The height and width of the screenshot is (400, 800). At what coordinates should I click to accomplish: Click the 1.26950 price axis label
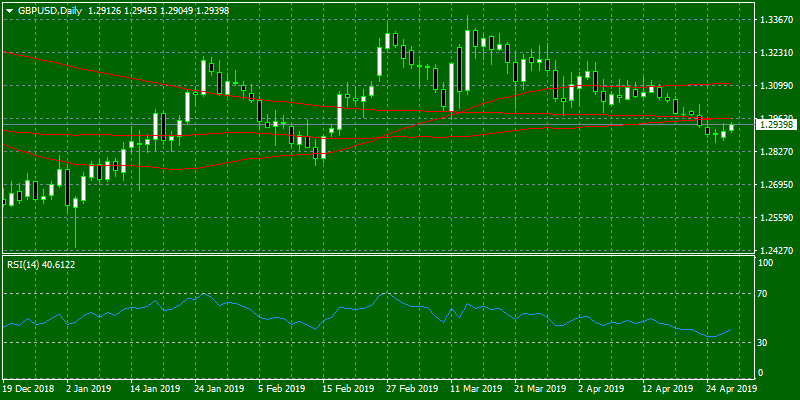coord(775,185)
